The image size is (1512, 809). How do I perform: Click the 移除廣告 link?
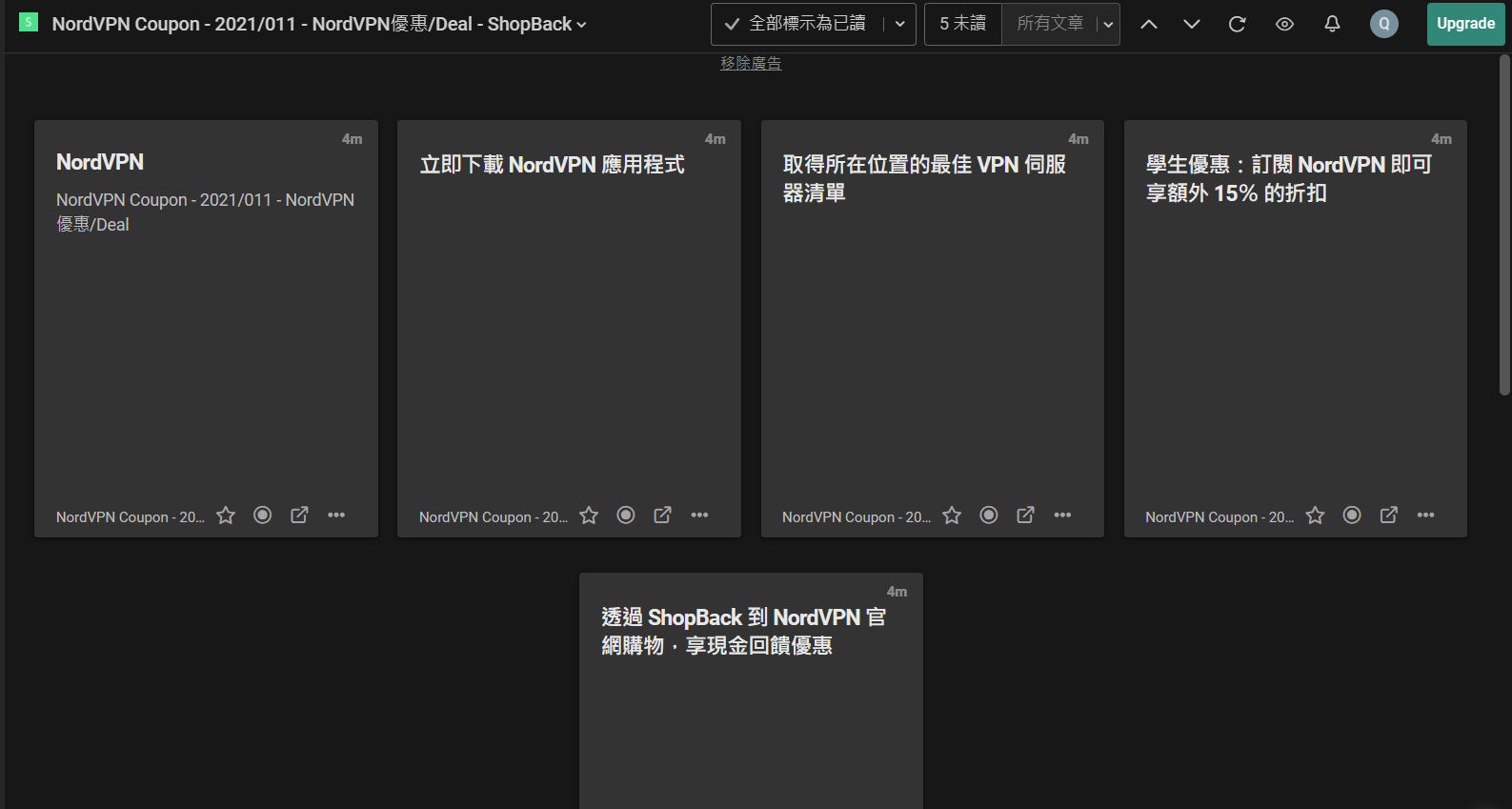pos(751,63)
